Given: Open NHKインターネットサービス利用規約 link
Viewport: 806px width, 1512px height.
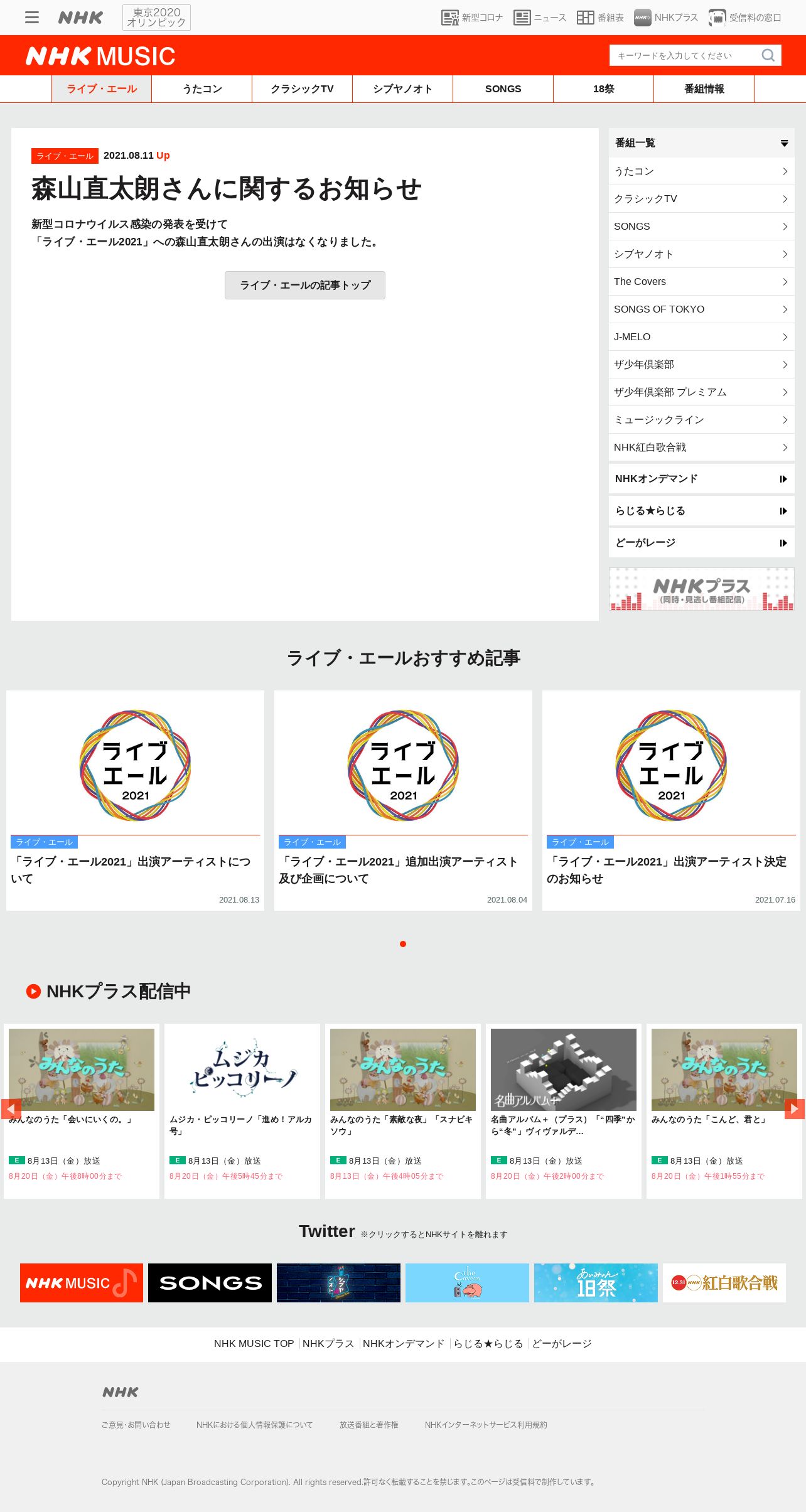Looking at the screenshot, I should [x=486, y=1425].
